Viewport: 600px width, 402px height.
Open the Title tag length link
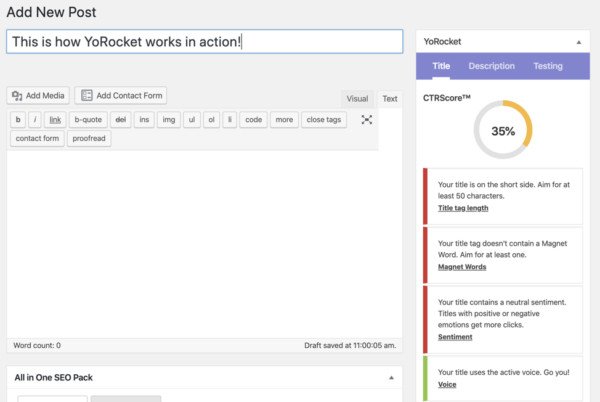click(463, 208)
